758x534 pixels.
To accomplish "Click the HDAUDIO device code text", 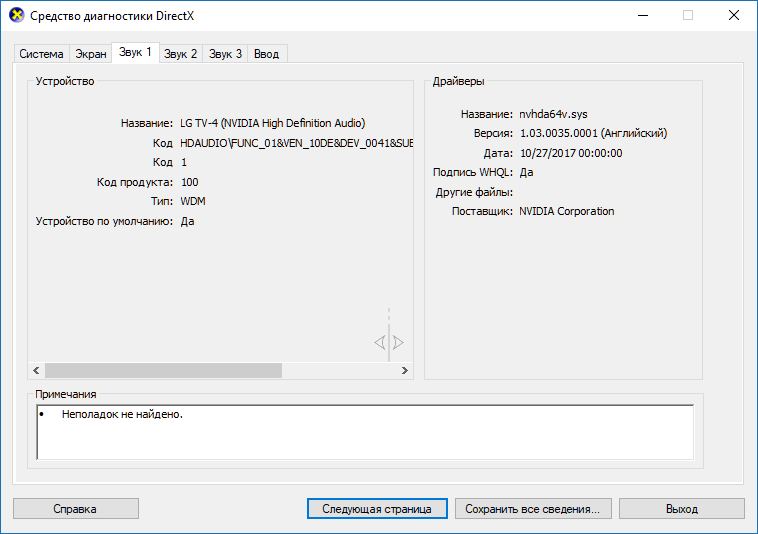I will 296,143.
